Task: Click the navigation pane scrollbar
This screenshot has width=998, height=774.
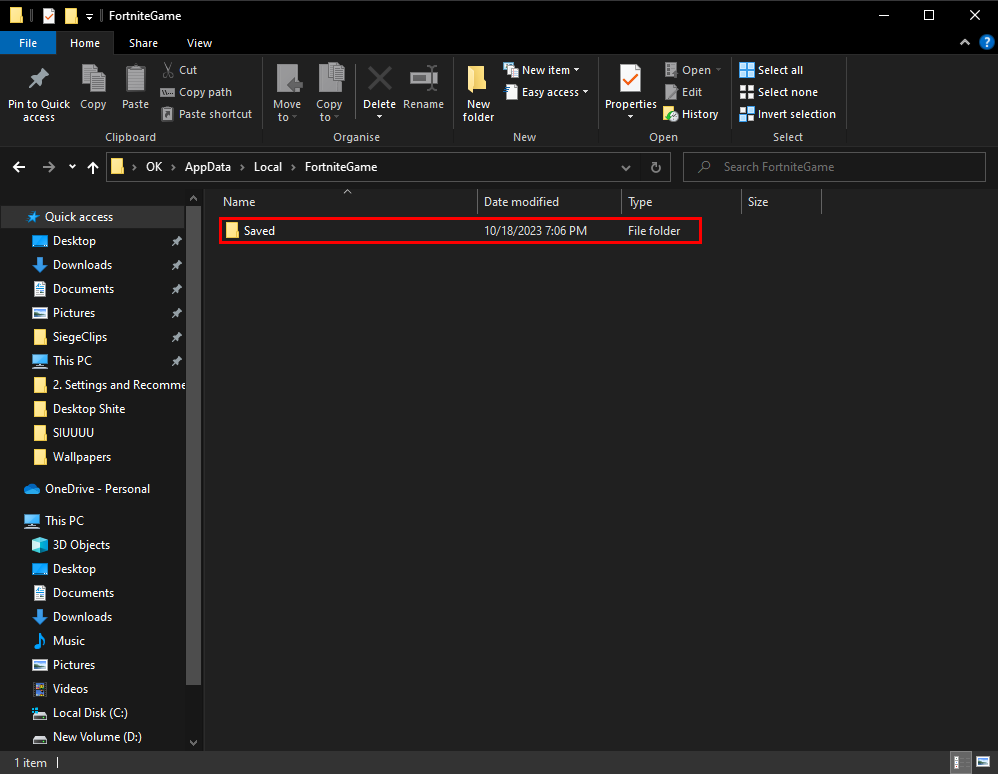Action: tap(193, 445)
